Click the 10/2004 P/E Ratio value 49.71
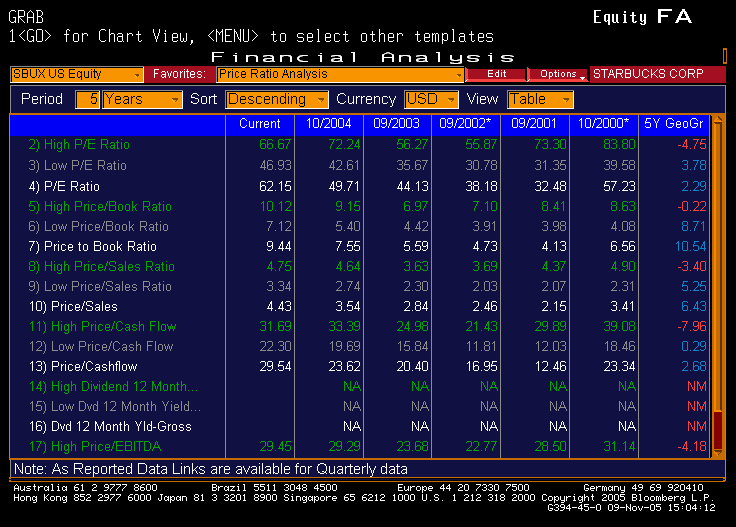This screenshot has width=736, height=527. point(344,187)
